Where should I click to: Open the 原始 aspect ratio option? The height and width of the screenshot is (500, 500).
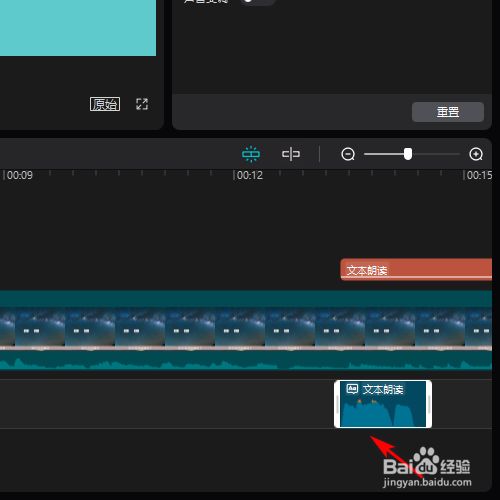click(x=105, y=104)
